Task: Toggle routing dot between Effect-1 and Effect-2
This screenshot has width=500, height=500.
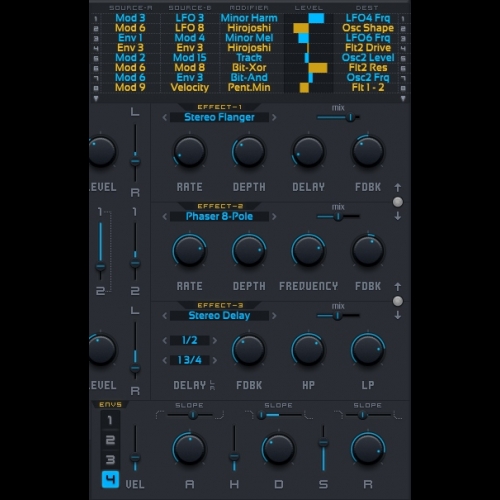Action: tap(397, 202)
